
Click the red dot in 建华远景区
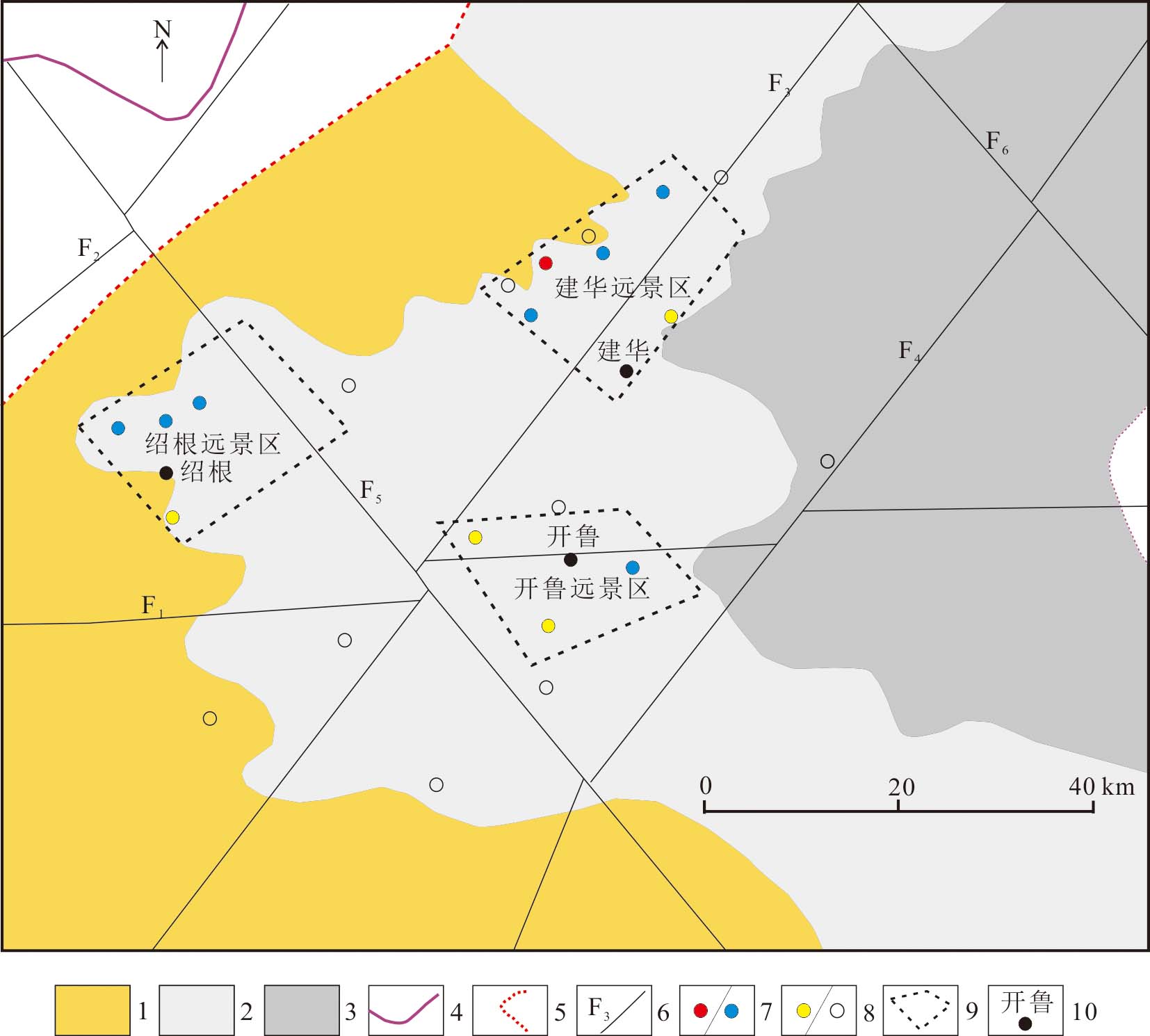(x=546, y=263)
